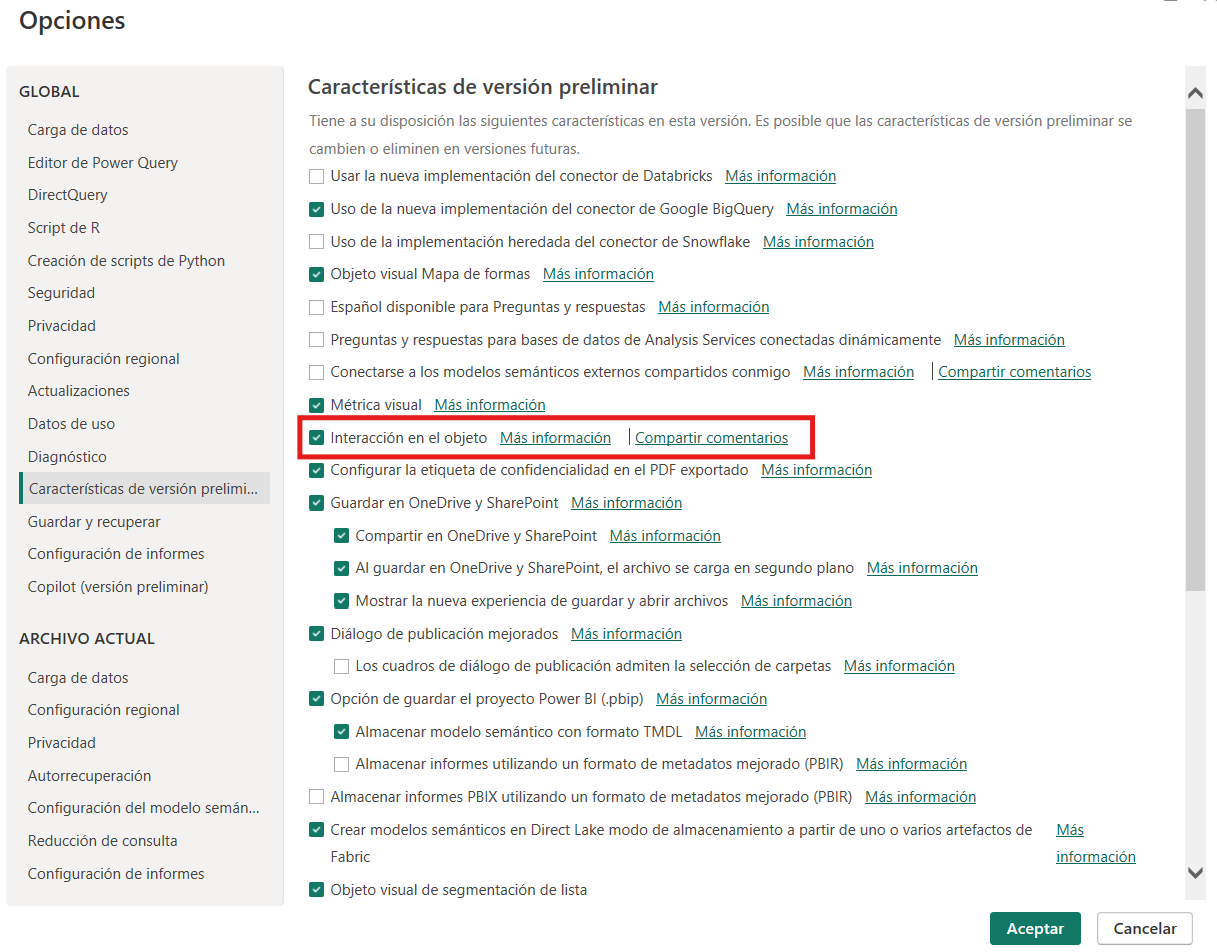Open Compartir comentarios link for Interacción en el objeto
The width and height of the screenshot is (1217, 952).
711,438
